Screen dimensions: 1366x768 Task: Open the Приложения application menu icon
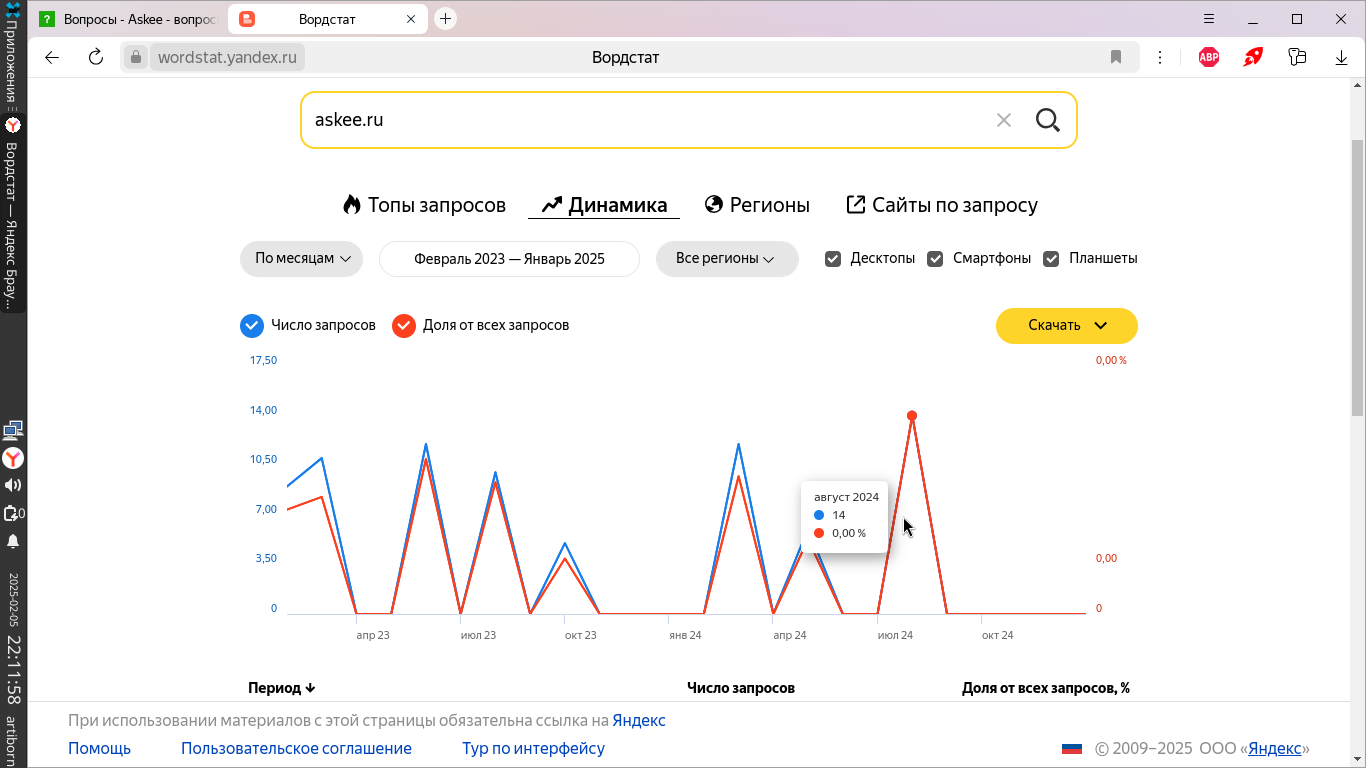[x=13, y=10]
